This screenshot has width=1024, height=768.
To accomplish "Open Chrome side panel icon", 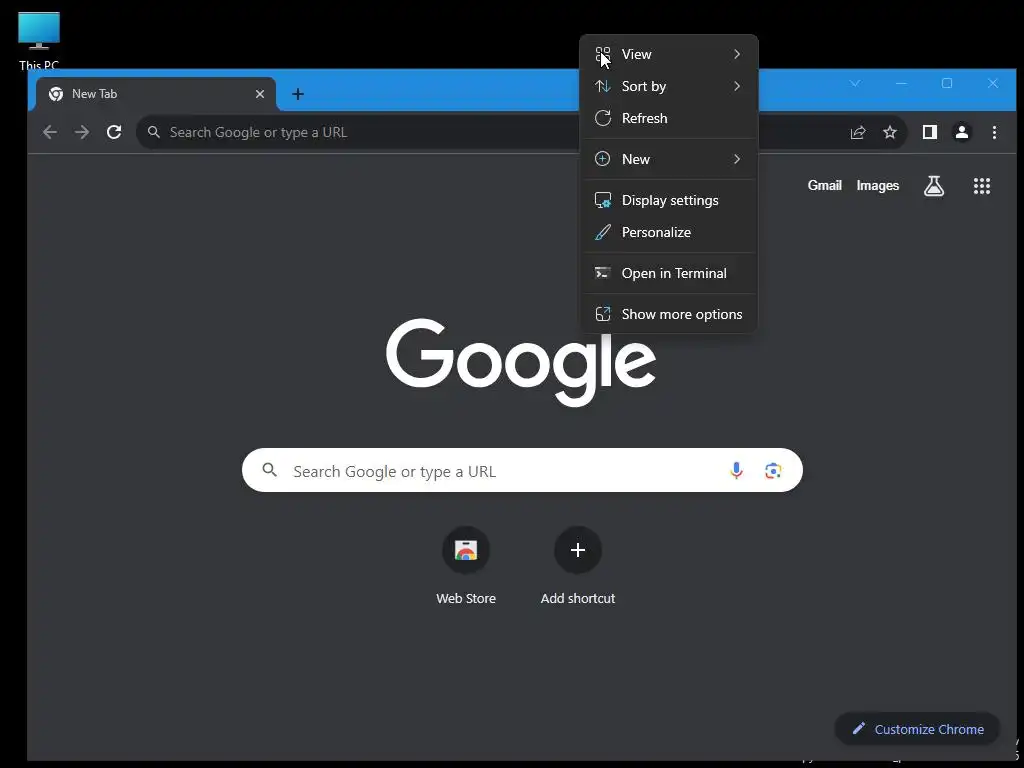I will point(930,133).
